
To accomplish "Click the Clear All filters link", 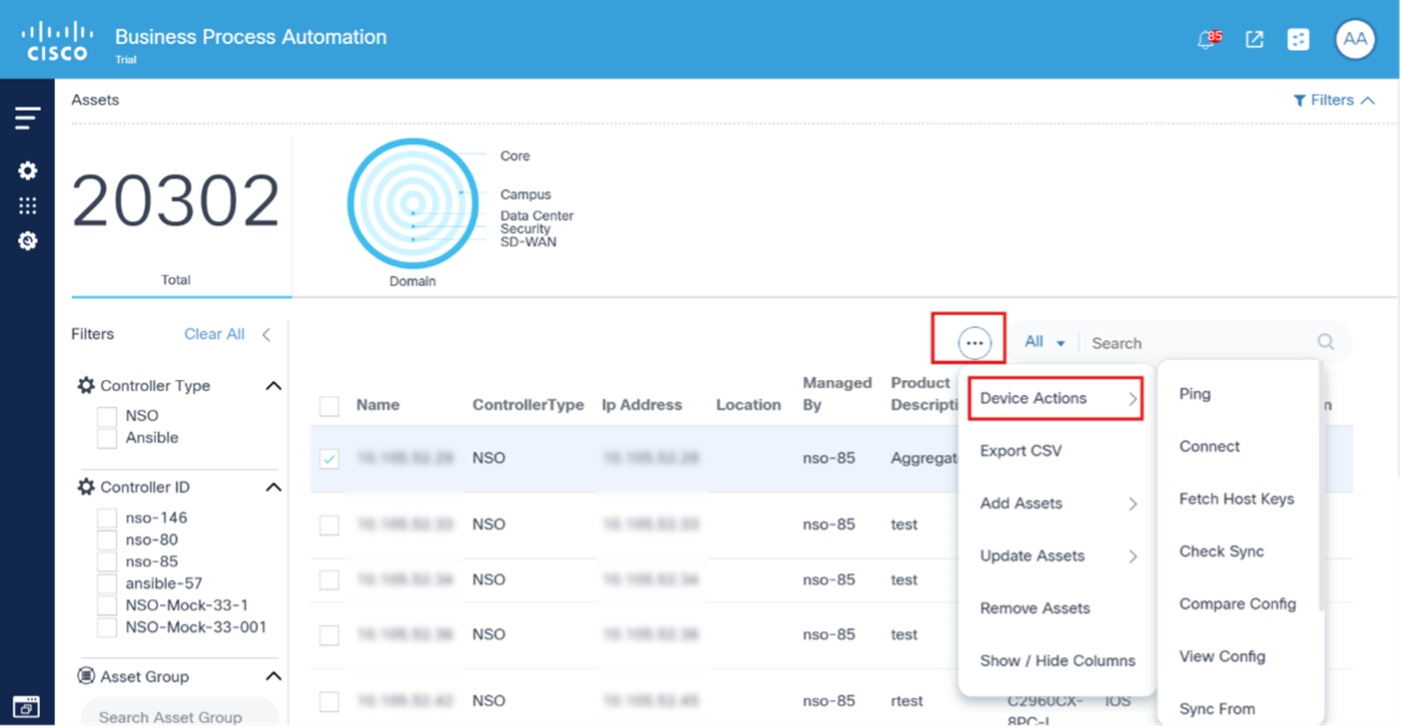I will [214, 334].
